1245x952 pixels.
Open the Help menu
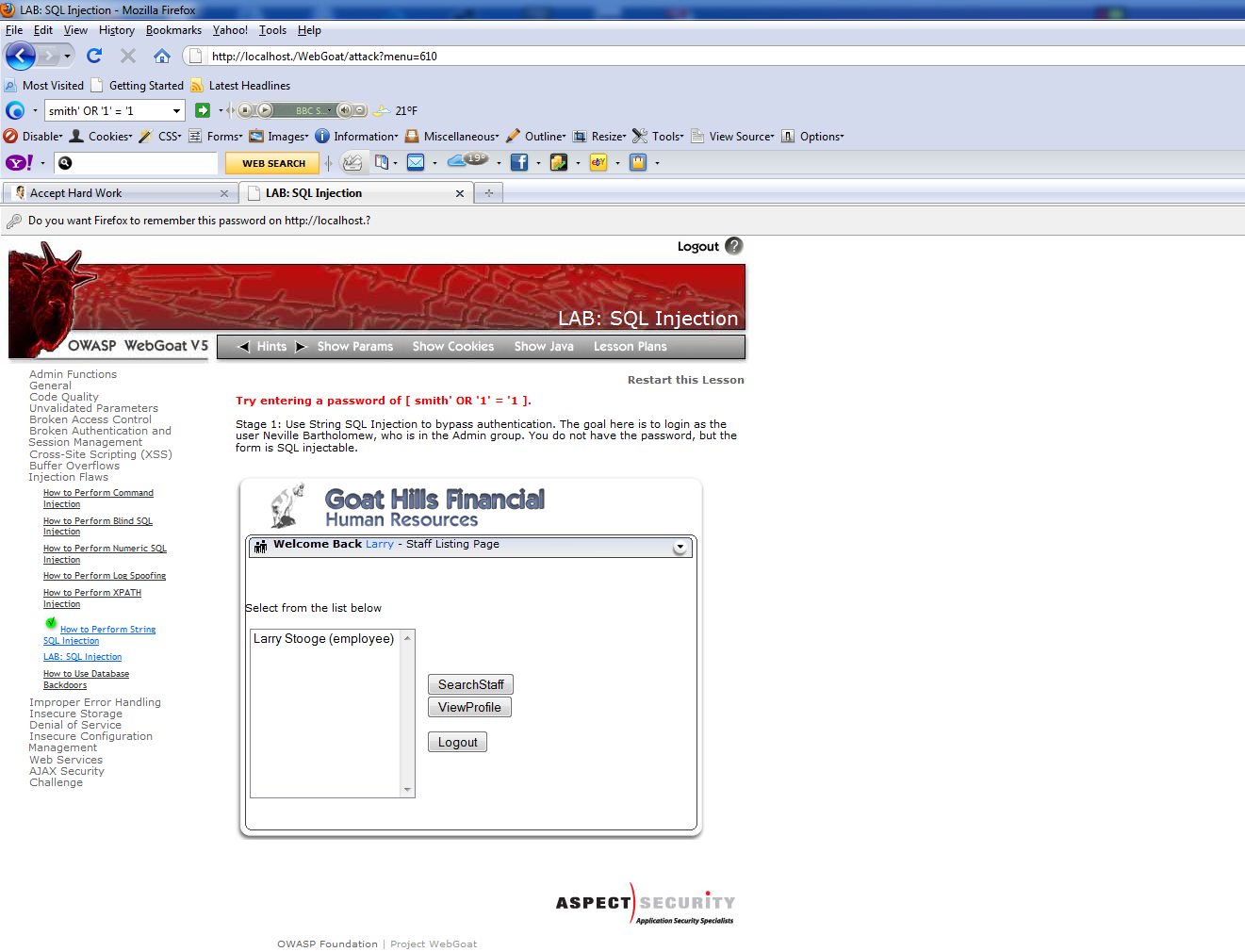pos(309,30)
